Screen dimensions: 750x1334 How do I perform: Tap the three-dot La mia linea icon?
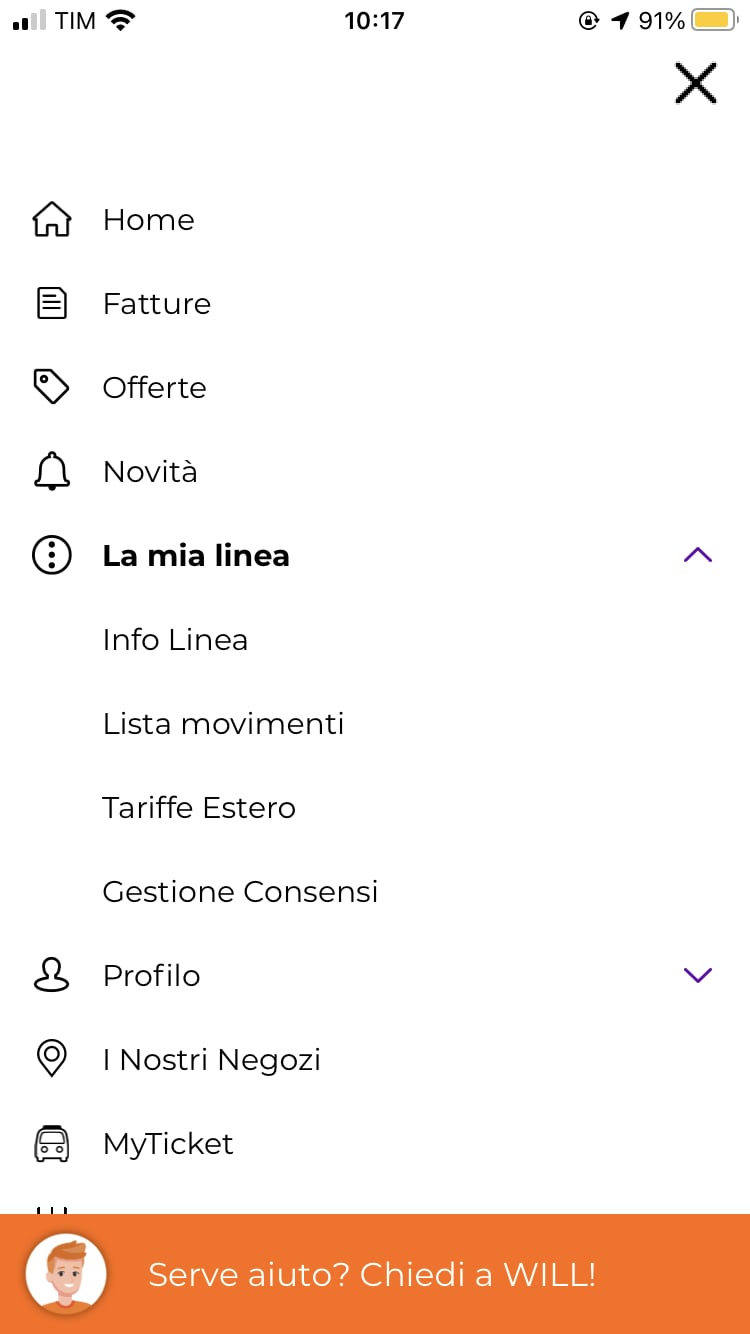52,555
